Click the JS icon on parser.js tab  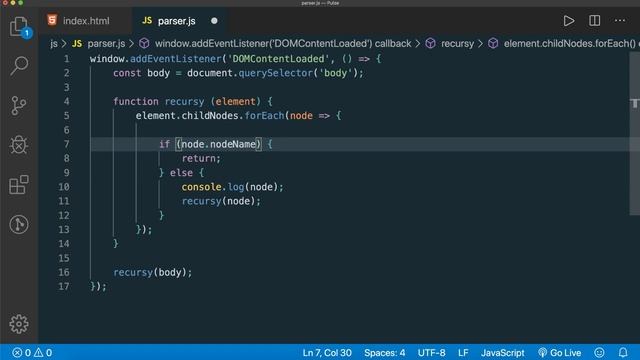click(x=147, y=20)
